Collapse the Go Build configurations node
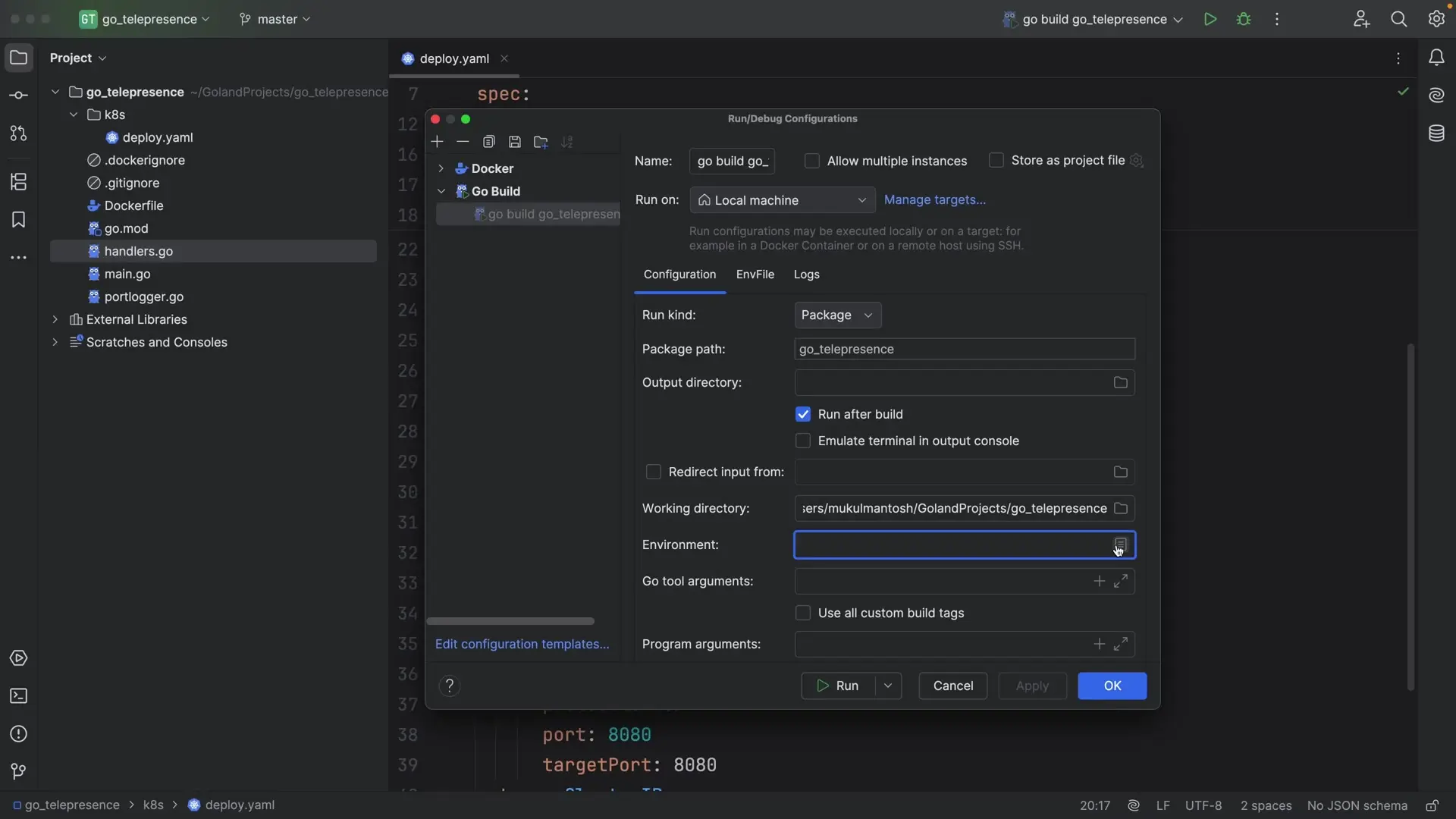 click(x=441, y=191)
